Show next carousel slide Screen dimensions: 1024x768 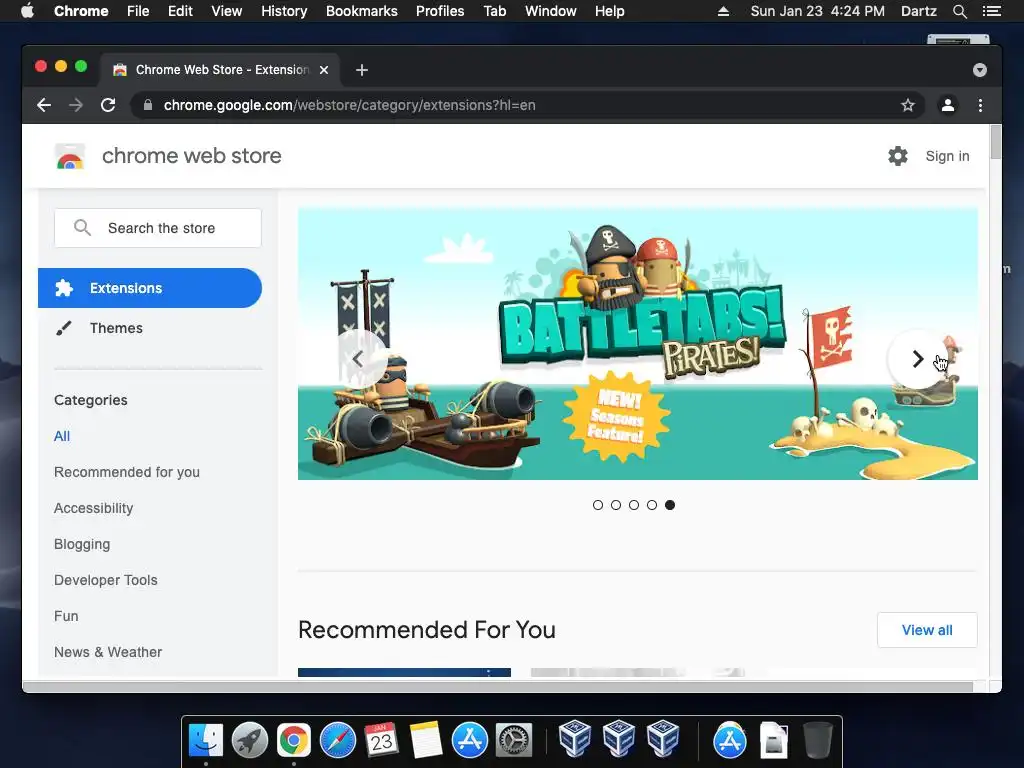pyautogui.click(x=917, y=359)
